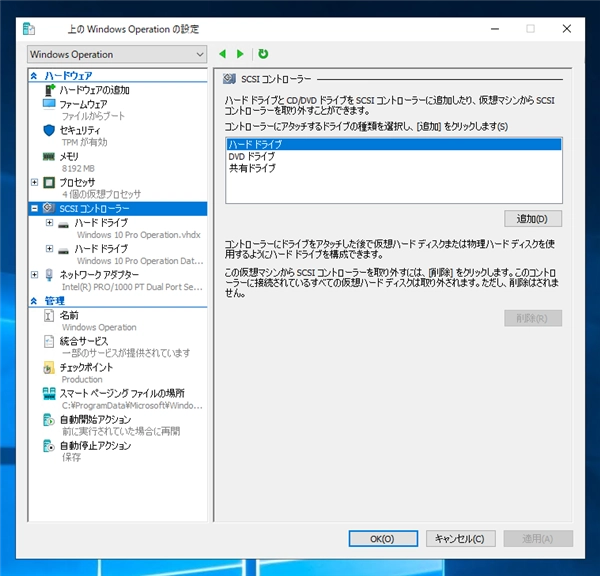Screen dimensions: 600x576
Task: Expand the Operation Dat... hard drive node
Action: tap(49, 248)
